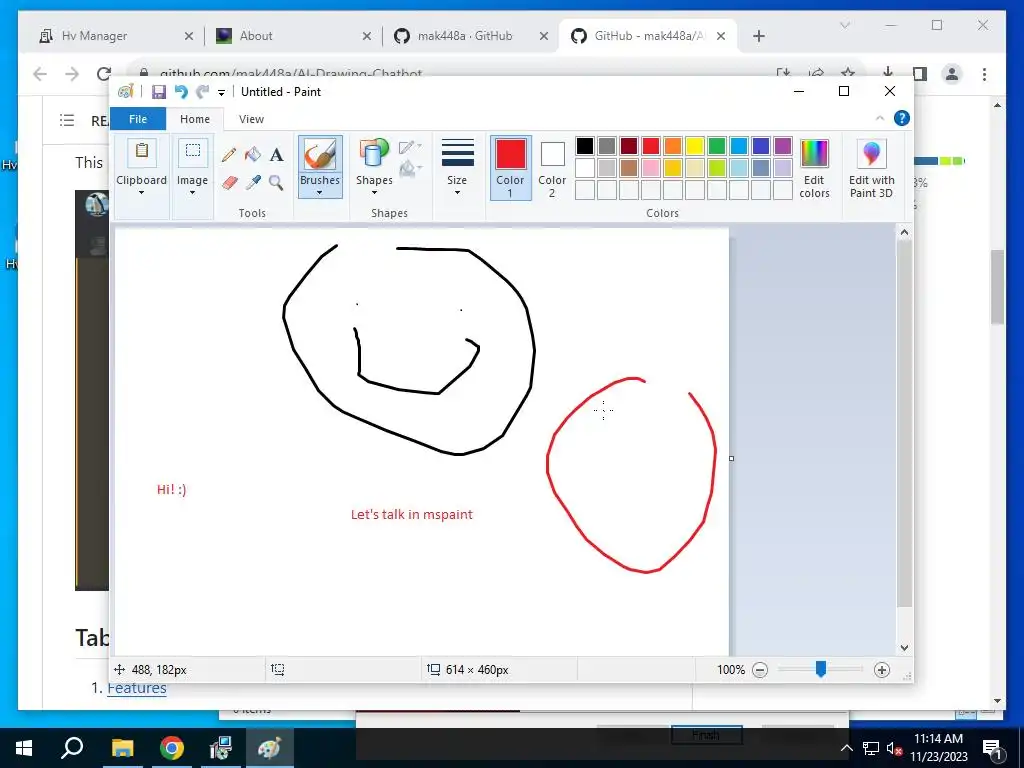Screen dimensions: 1024x768
Task: Pick the purple color swatch
Action: click(x=782, y=146)
